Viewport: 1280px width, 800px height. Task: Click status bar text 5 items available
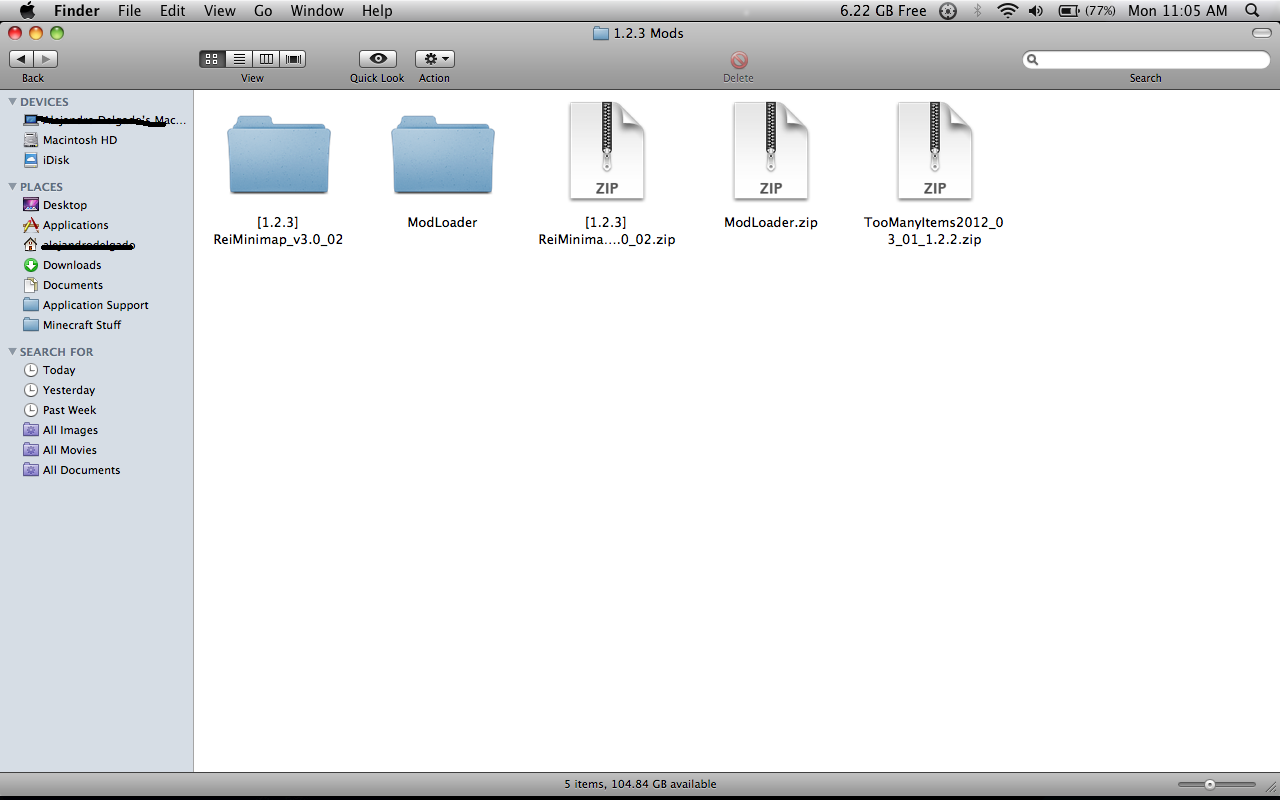pos(640,785)
